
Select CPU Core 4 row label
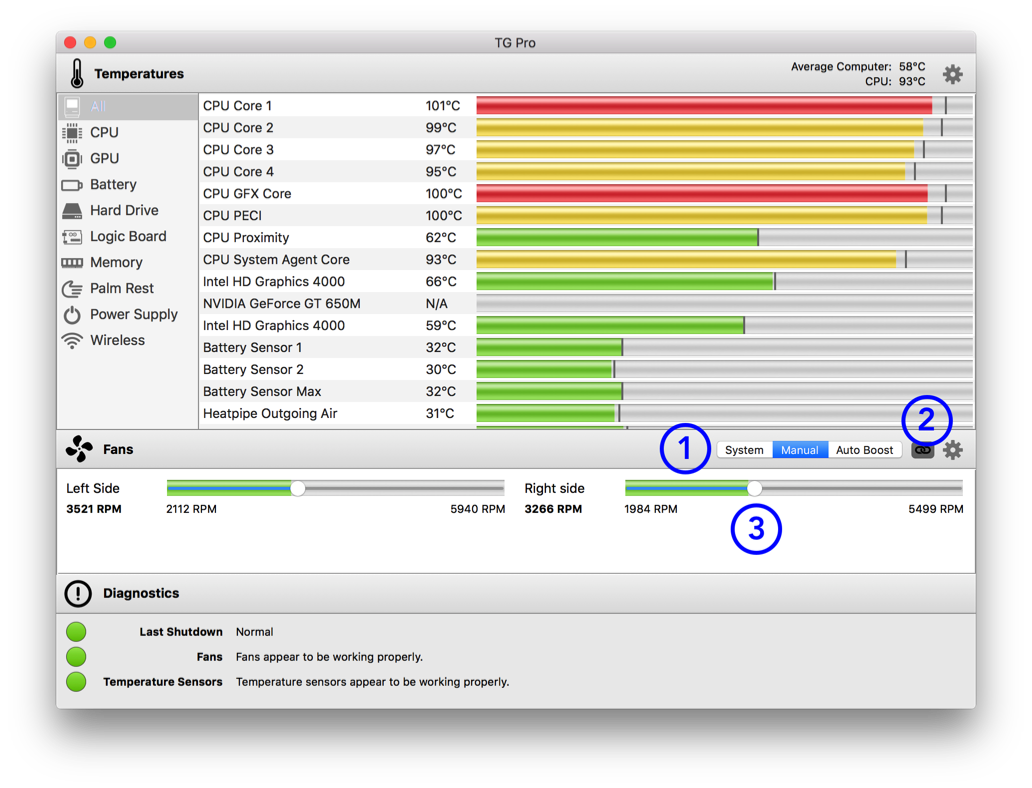click(238, 172)
